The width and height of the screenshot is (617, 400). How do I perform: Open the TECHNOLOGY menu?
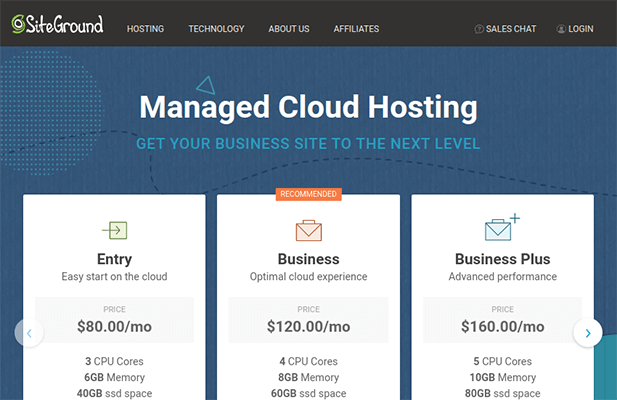click(216, 29)
